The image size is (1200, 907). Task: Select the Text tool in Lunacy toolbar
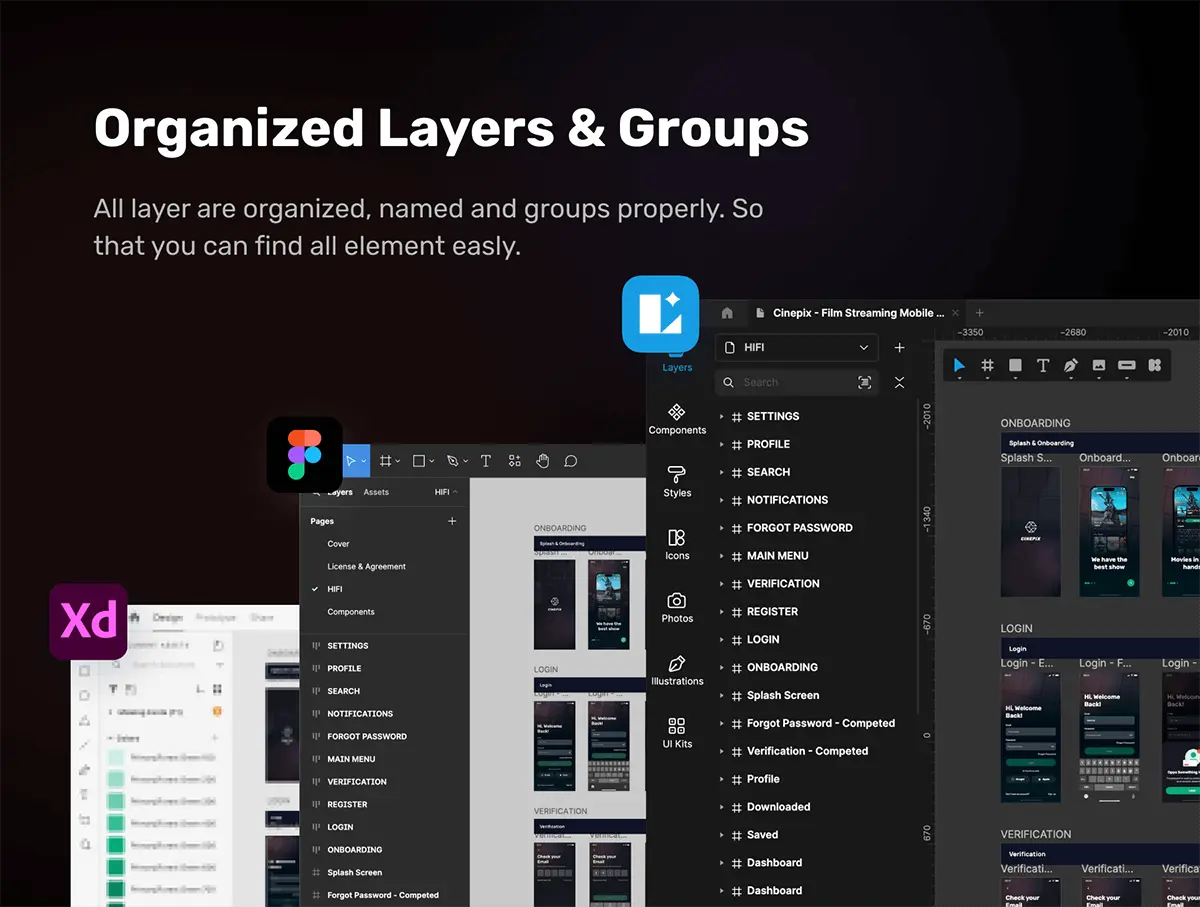pyautogui.click(x=1043, y=366)
